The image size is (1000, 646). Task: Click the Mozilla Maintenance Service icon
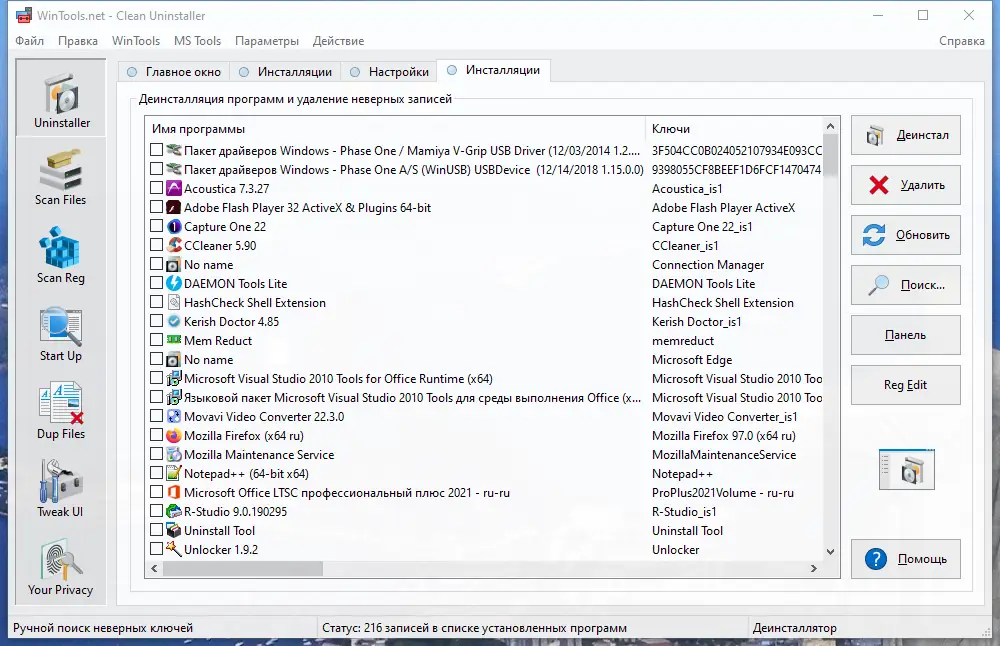(x=174, y=454)
